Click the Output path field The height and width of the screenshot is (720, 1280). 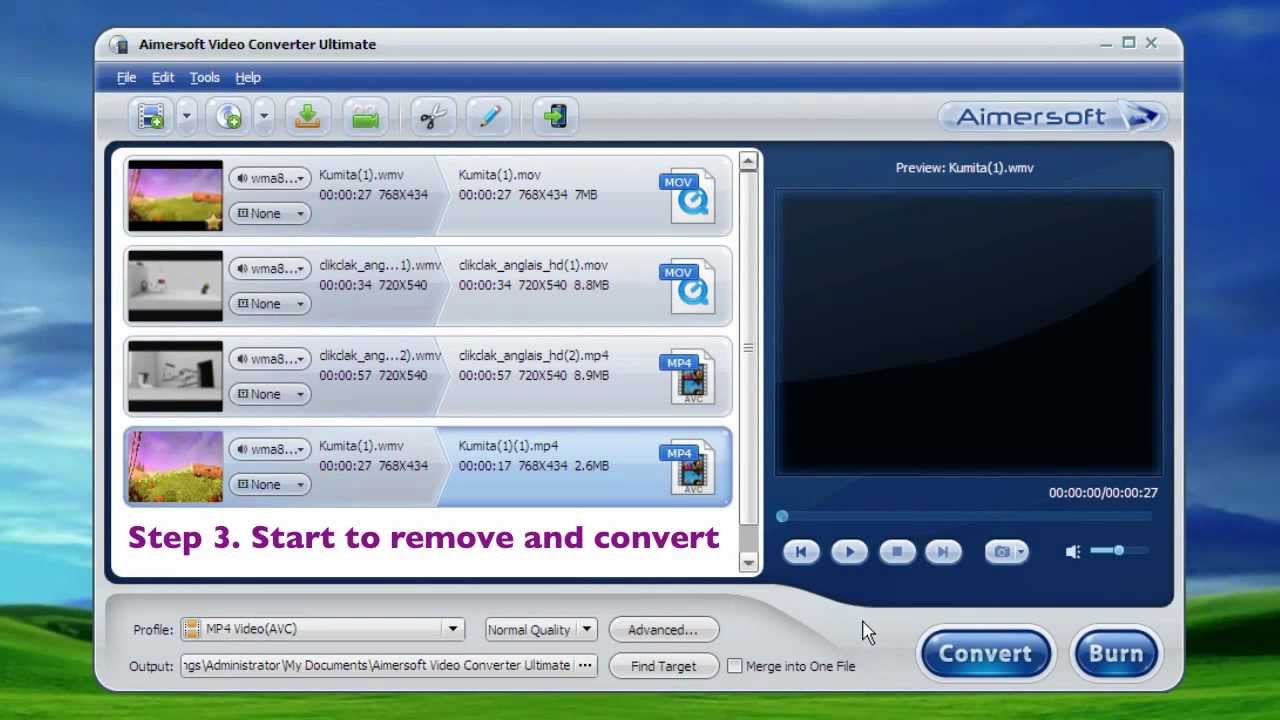(376, 665)
